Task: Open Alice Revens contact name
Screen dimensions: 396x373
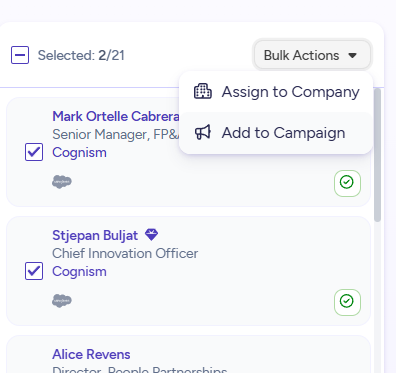Action: tap(91, 354)
